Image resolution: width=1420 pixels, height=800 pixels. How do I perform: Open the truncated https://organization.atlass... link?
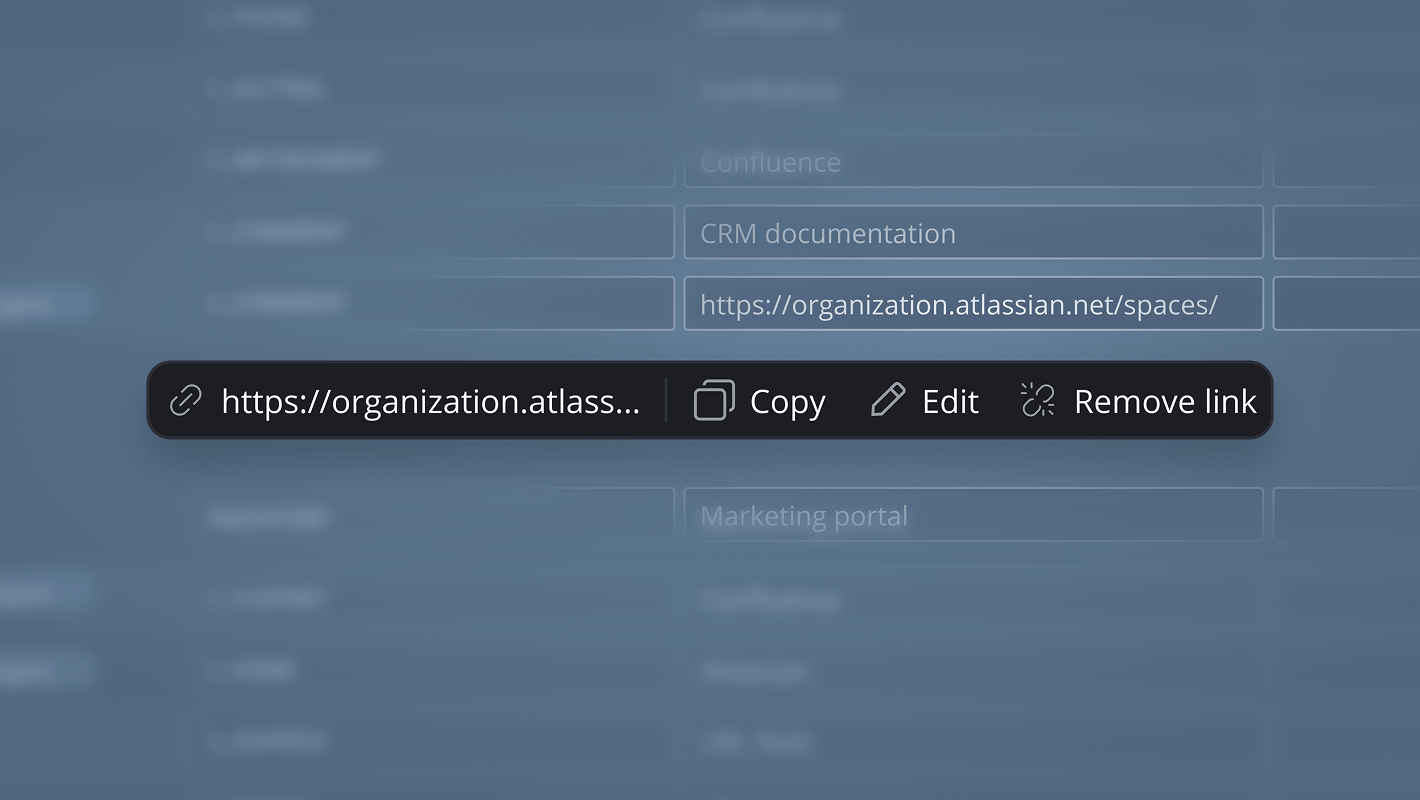430,402
